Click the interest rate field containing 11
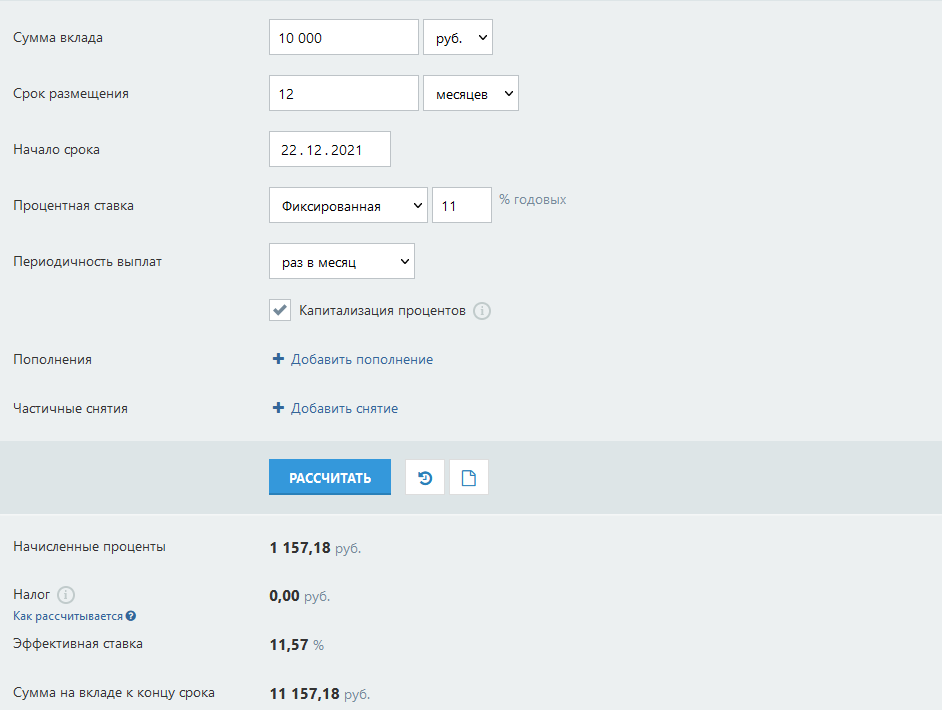942x710 pixels. click(462, 205)
